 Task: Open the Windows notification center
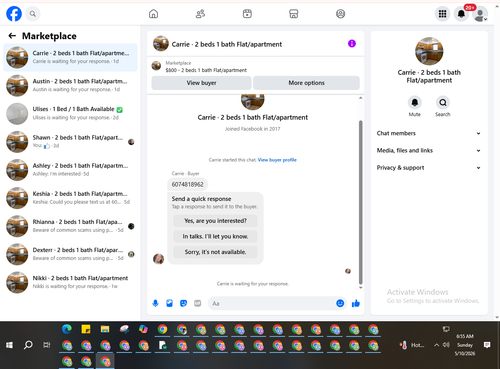487,345
